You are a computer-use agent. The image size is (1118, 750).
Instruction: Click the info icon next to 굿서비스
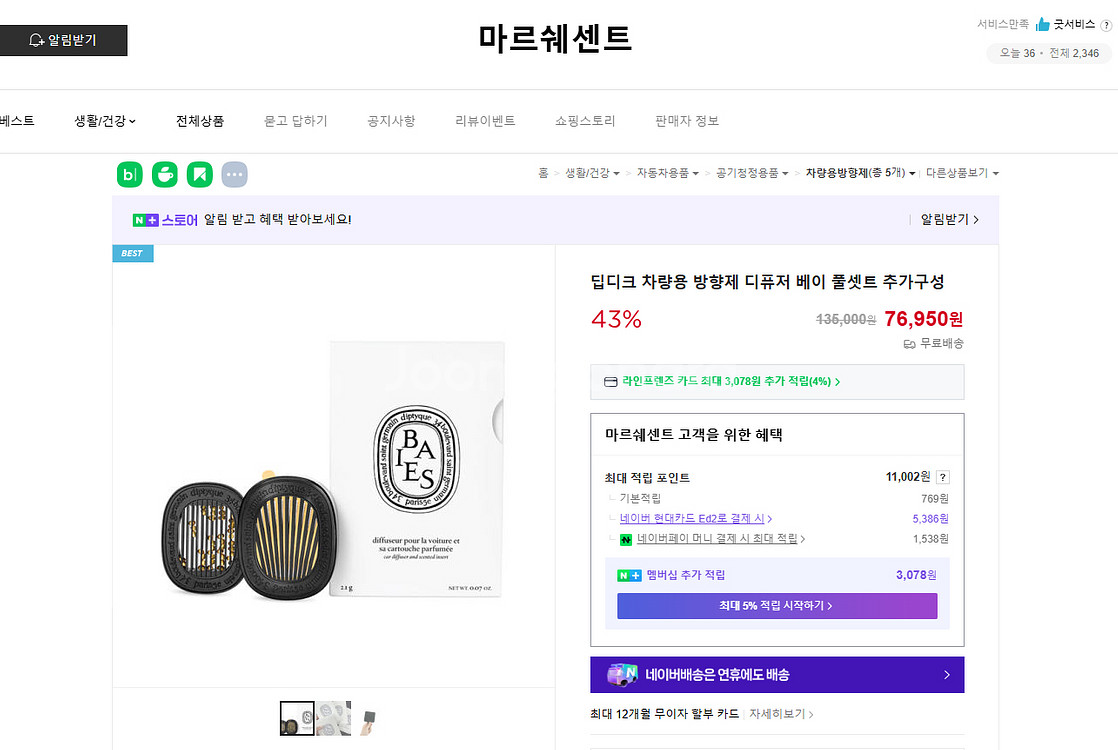(x=1104, y=24)
